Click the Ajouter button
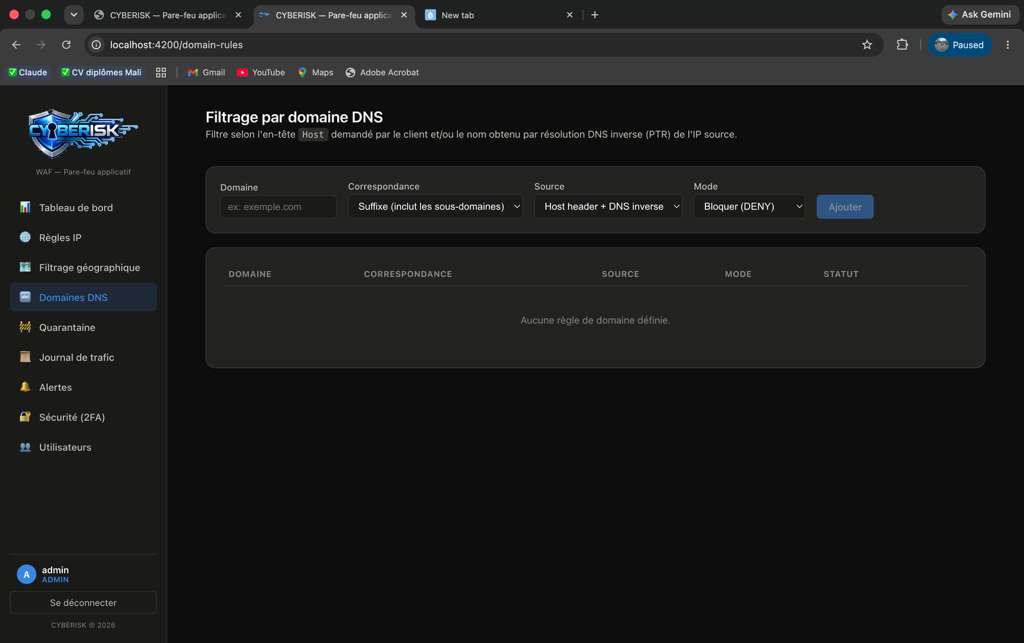1024x643 pixels. [844, 207]
